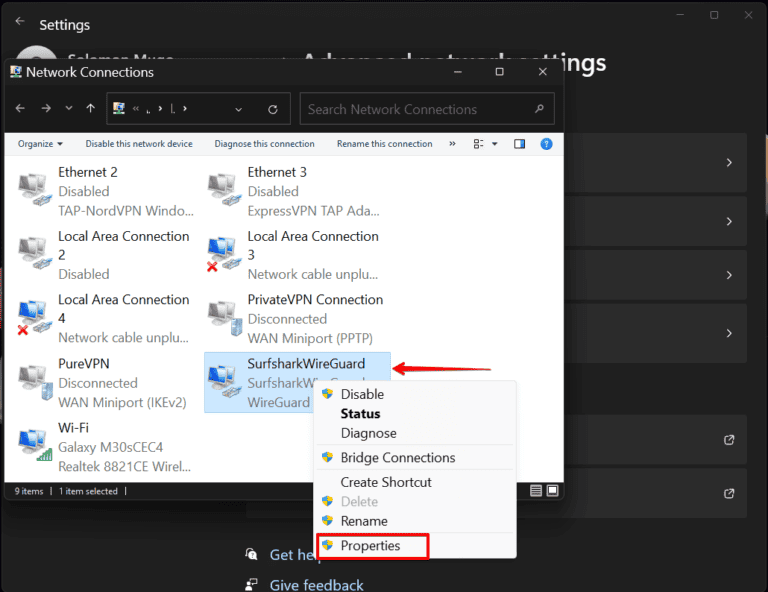Click the Wi-Fi network adapter icon
The height and width of the screenshot is (592, 768).
pyautogui.click(x=33, y=445)
